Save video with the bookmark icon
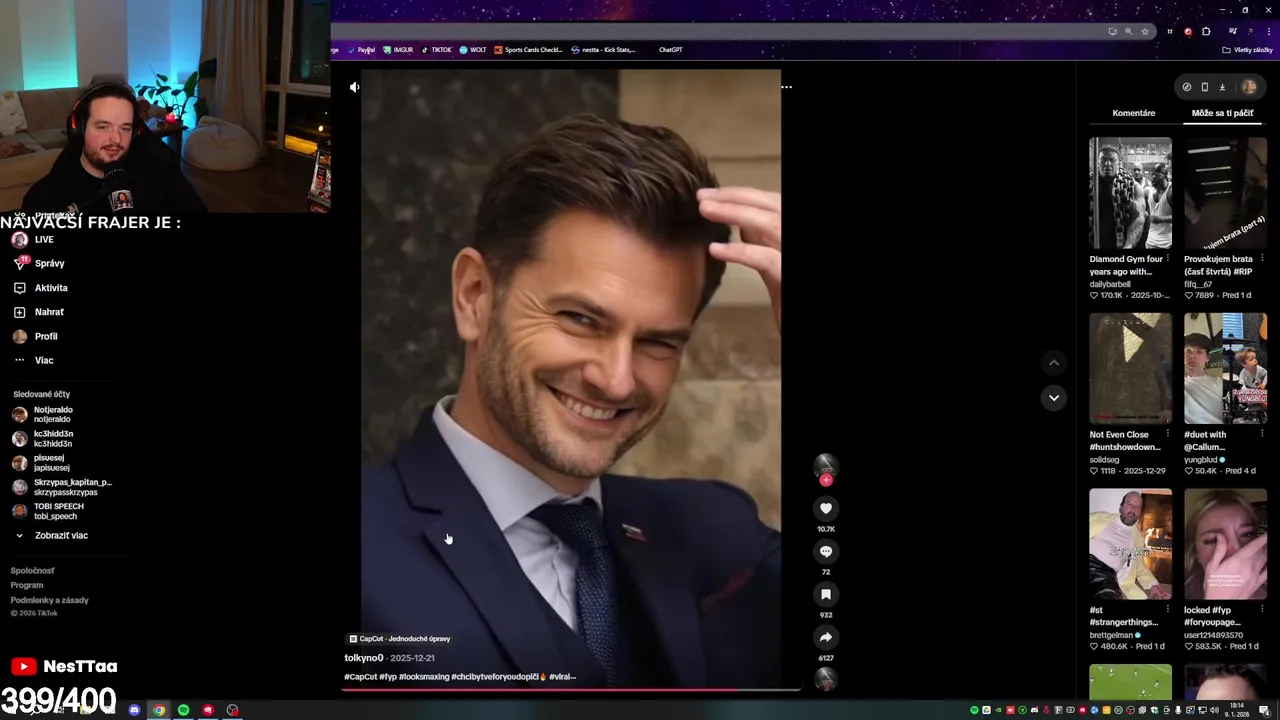This screenshot has width=1280, height=720. tap(826, 594)
